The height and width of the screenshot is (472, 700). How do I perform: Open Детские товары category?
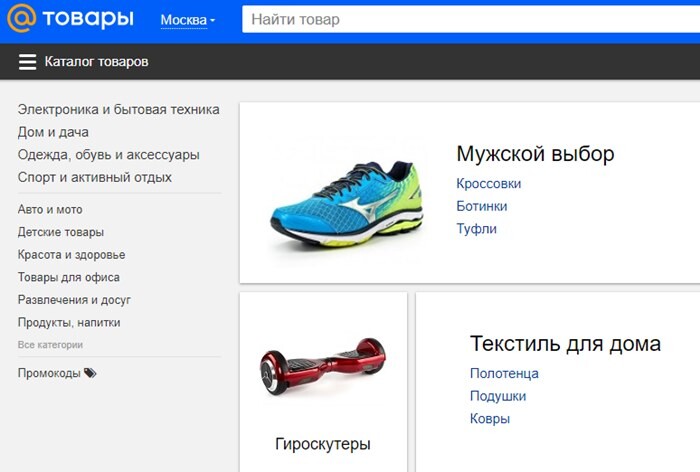61,232
